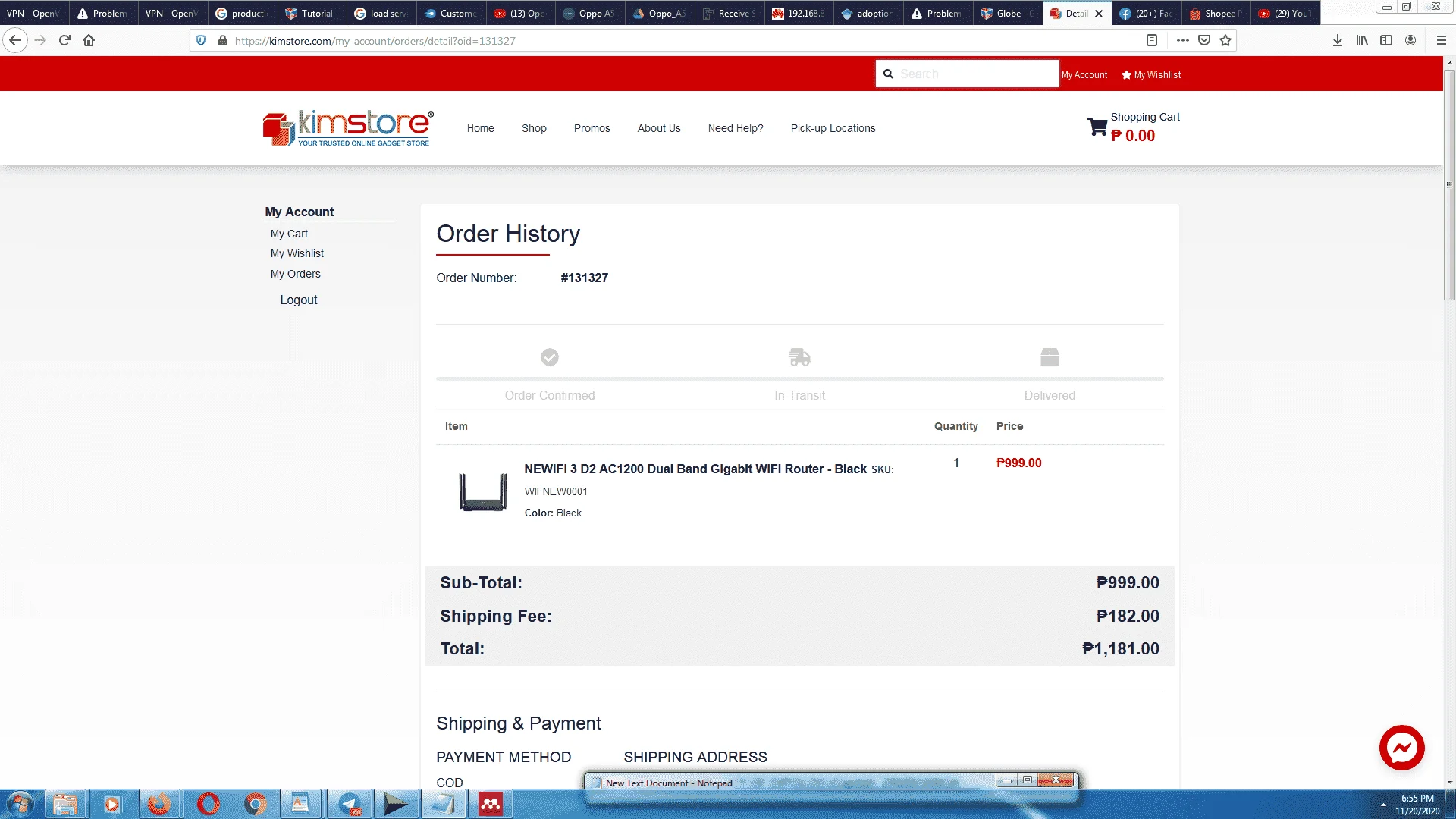1456x819 pixels.
Task: Open the browser home page icon
Action: [x=89, y=40]
